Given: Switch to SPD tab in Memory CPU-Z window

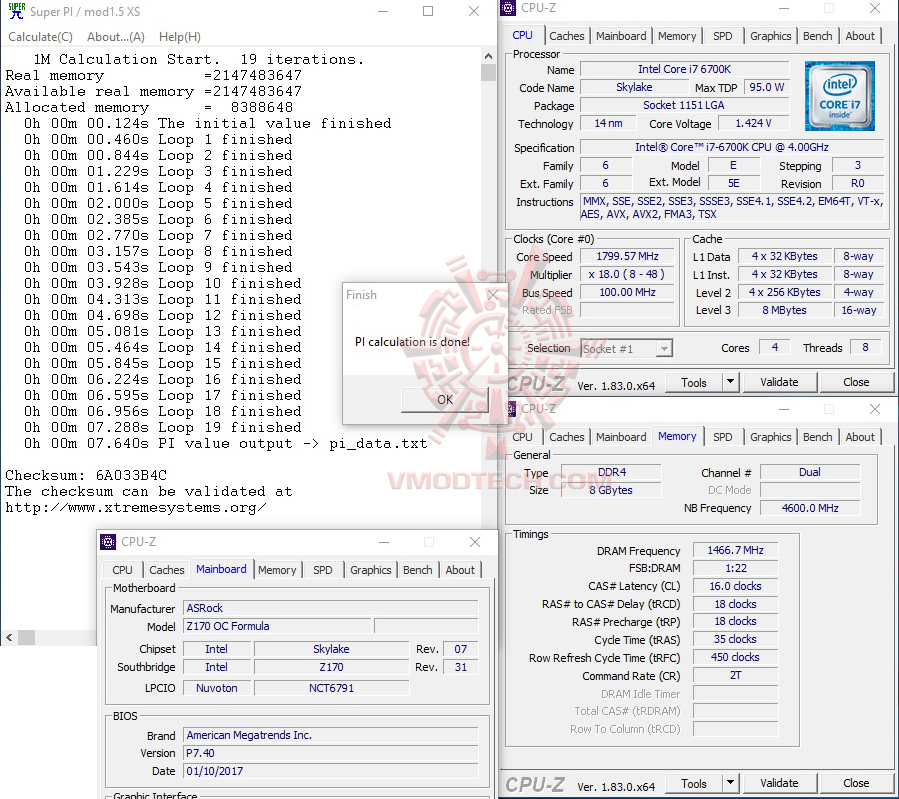Looking at the screenshot, I should pyautogui.click(x=722, y=437).
